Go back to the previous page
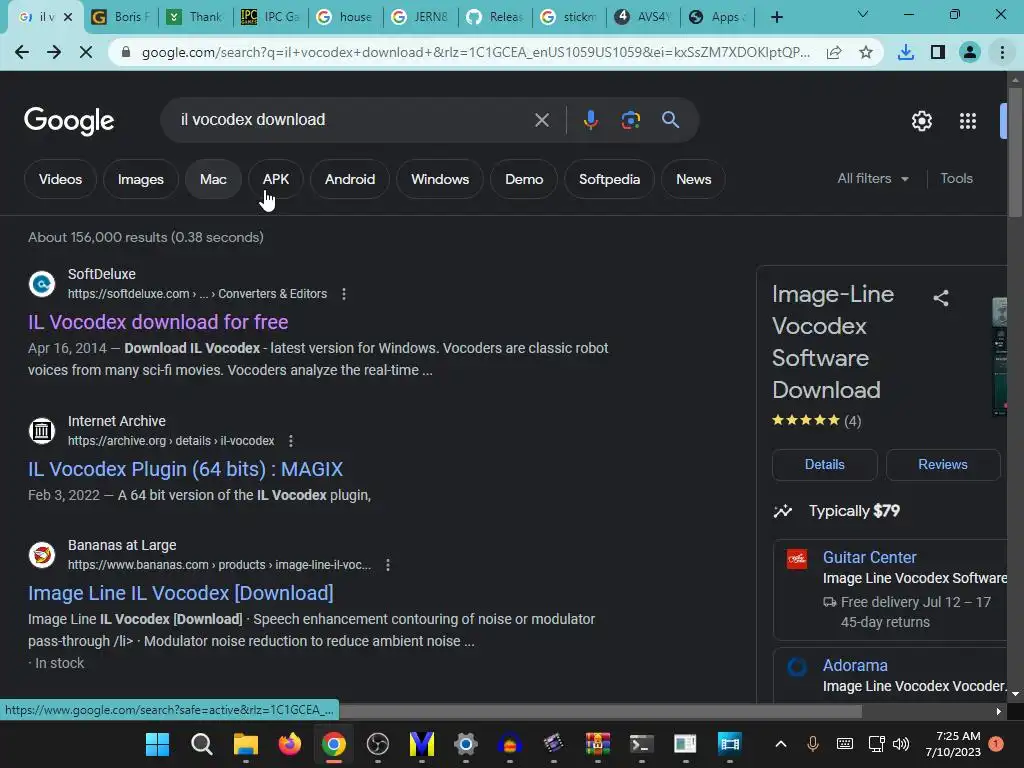The image size is (1024, 768). point(22,52)
